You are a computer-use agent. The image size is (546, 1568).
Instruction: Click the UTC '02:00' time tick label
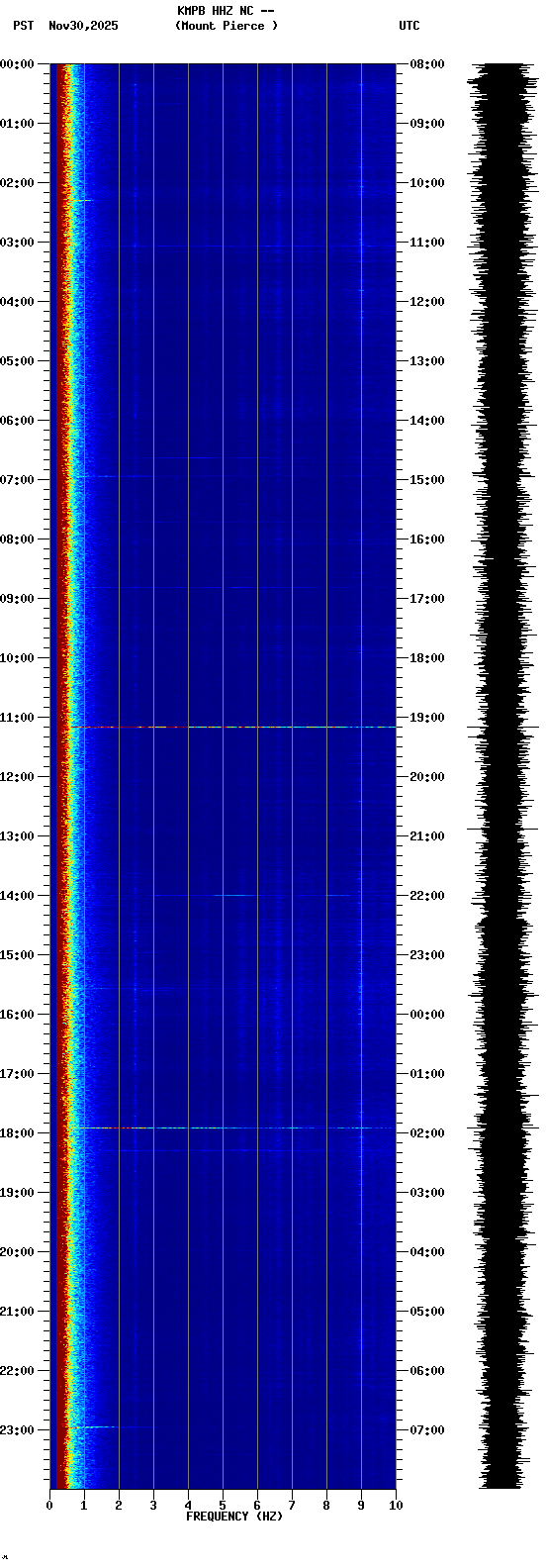(x=427, y=1133)
